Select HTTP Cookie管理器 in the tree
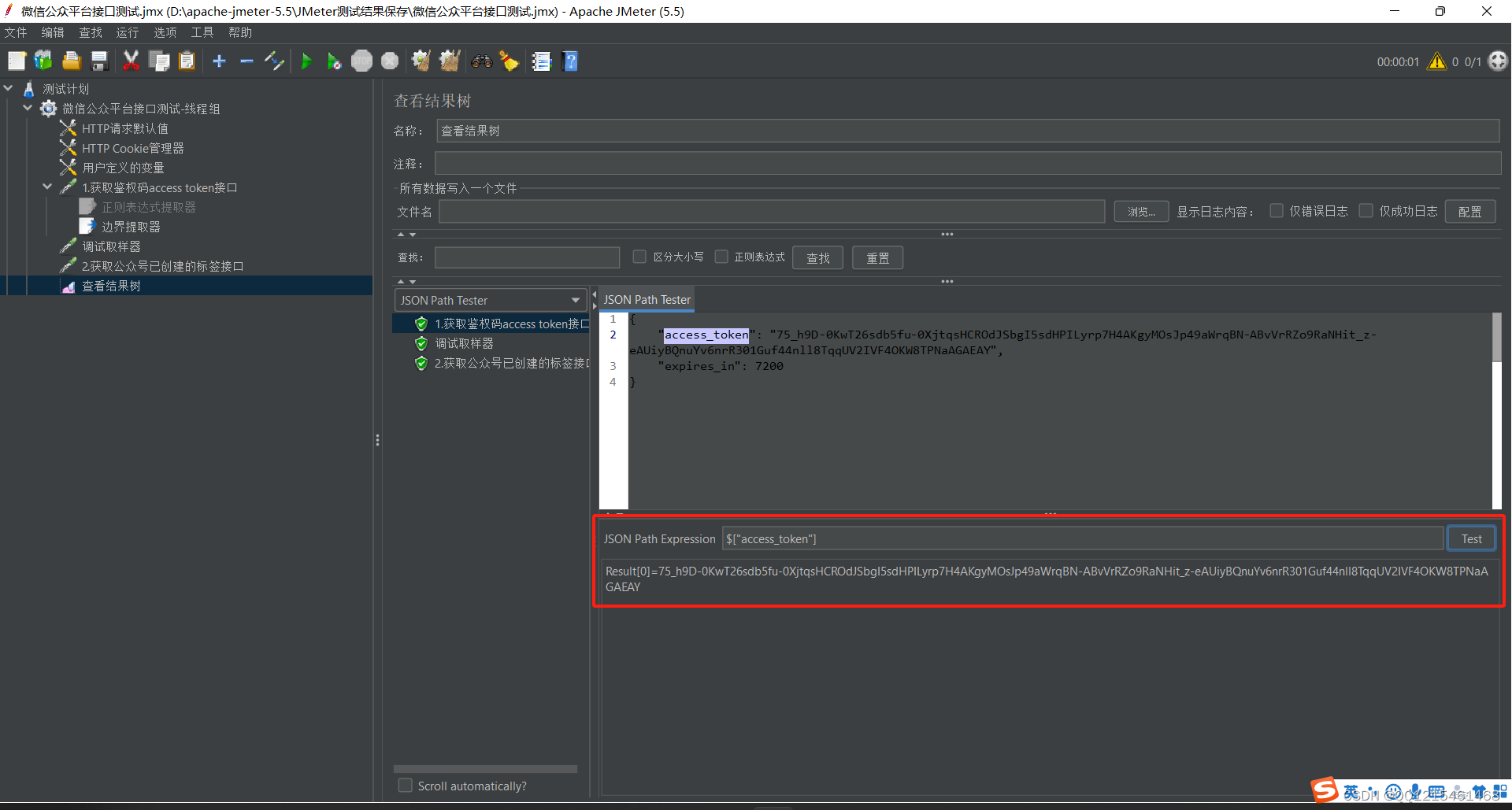Viewport: 1512px width, 810px height. point(132,148)
